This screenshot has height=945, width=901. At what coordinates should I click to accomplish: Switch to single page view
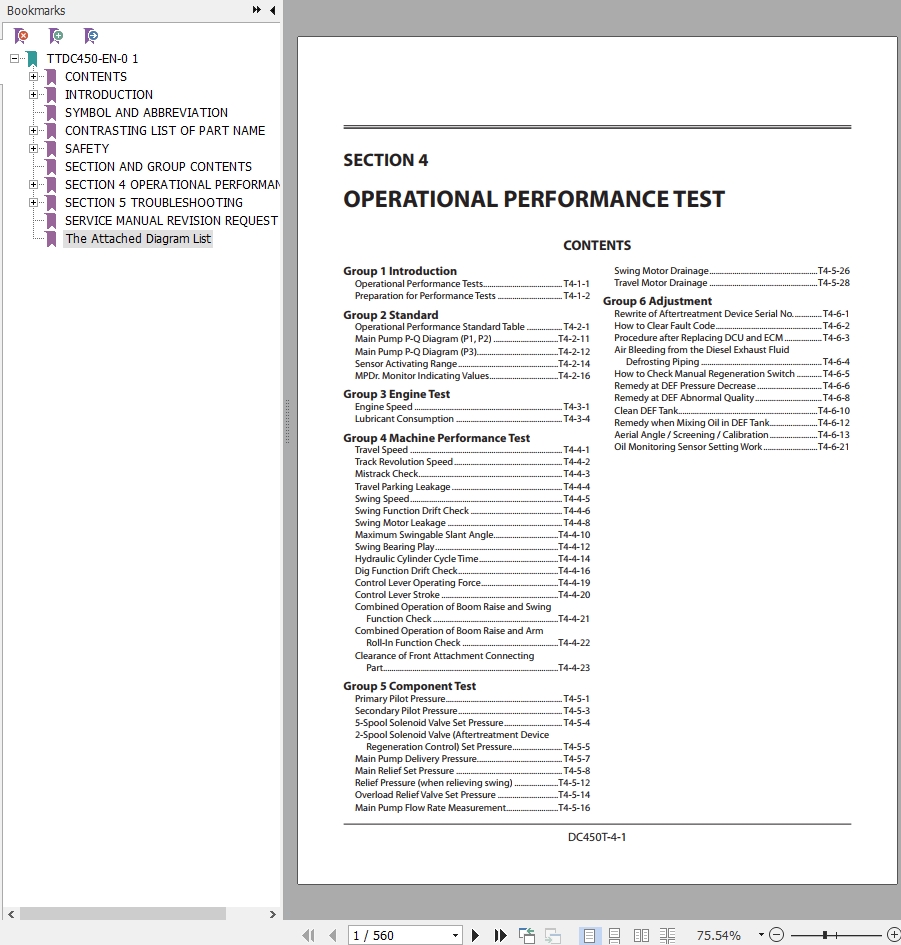click(x=589, y=935)
